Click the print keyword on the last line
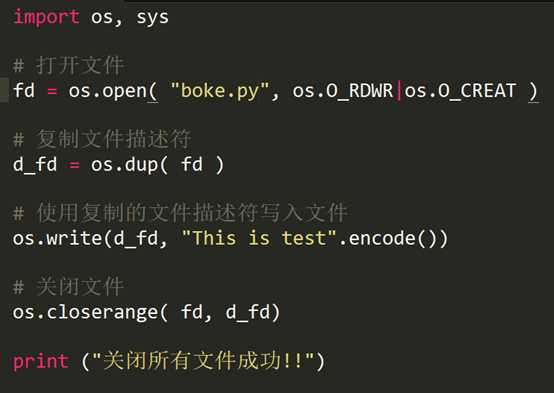The height and width of the screenshot is (393, 554). tap(41, 362)
